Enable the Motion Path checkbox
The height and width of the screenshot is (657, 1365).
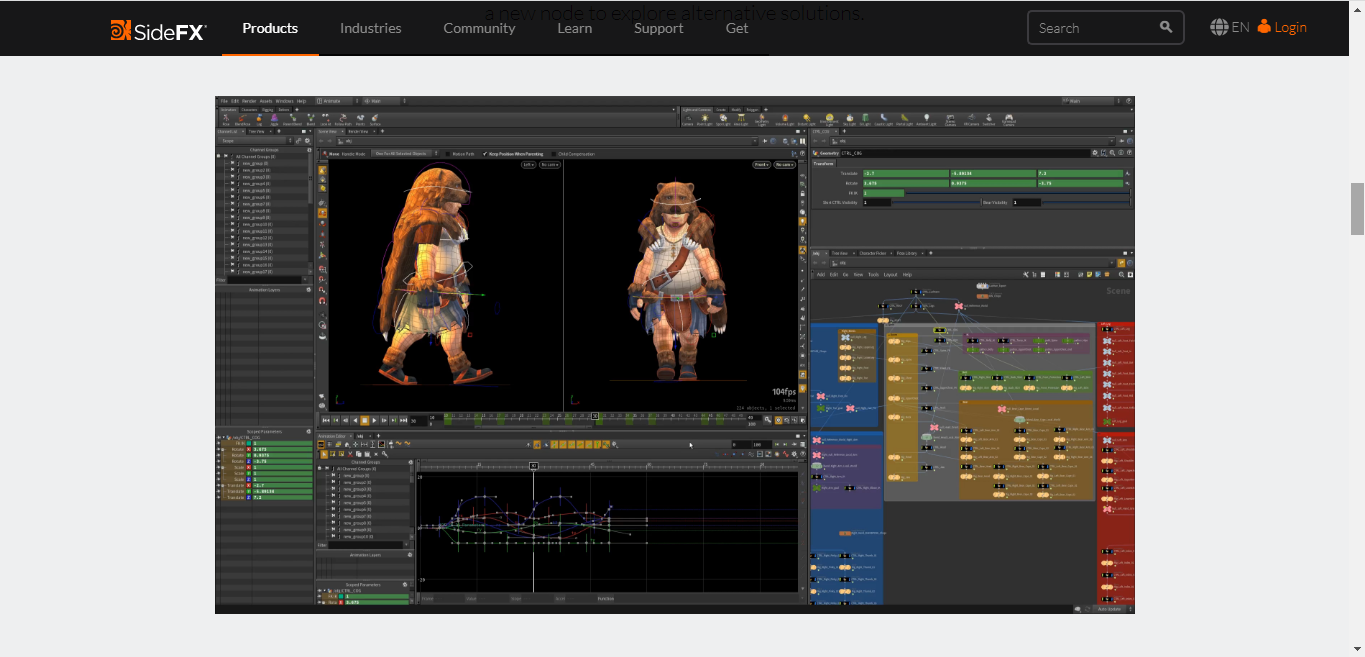[x=448, y=154]
